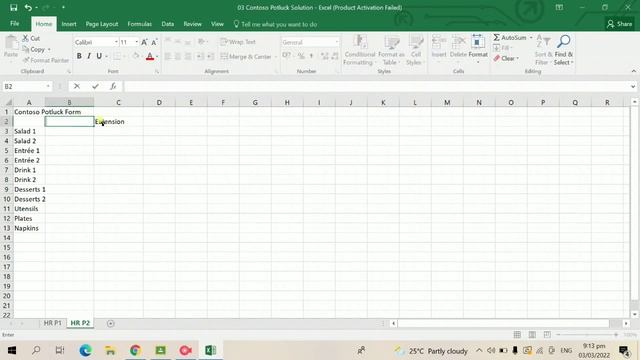The image size is (640, 360).
Task: Switch to Normal view icon in status bar
Action: coord(517,335)
